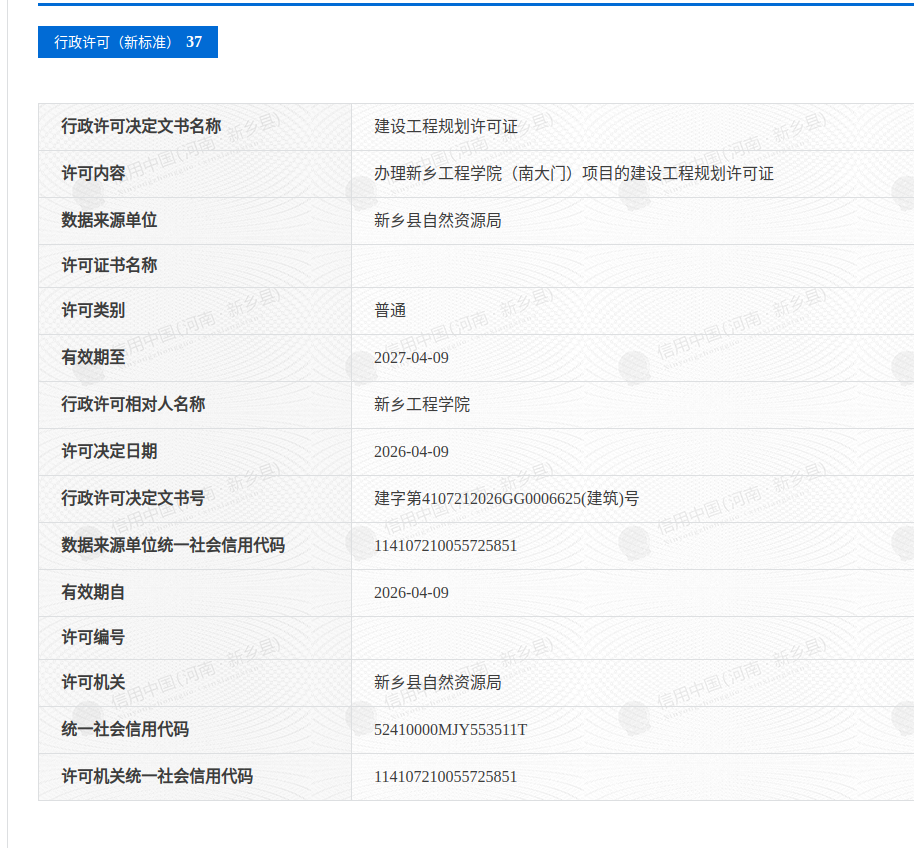Click 新乡工程学院 in the 行政许可相对人名称 row
Screen dimensions: 914x848
click(422, 405)
